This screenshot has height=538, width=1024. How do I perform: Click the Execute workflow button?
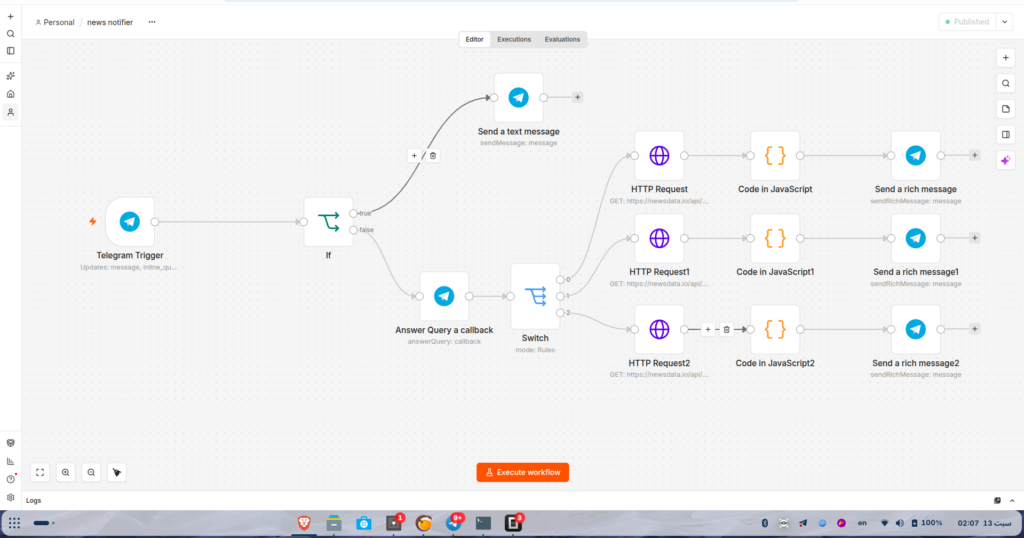522,472
